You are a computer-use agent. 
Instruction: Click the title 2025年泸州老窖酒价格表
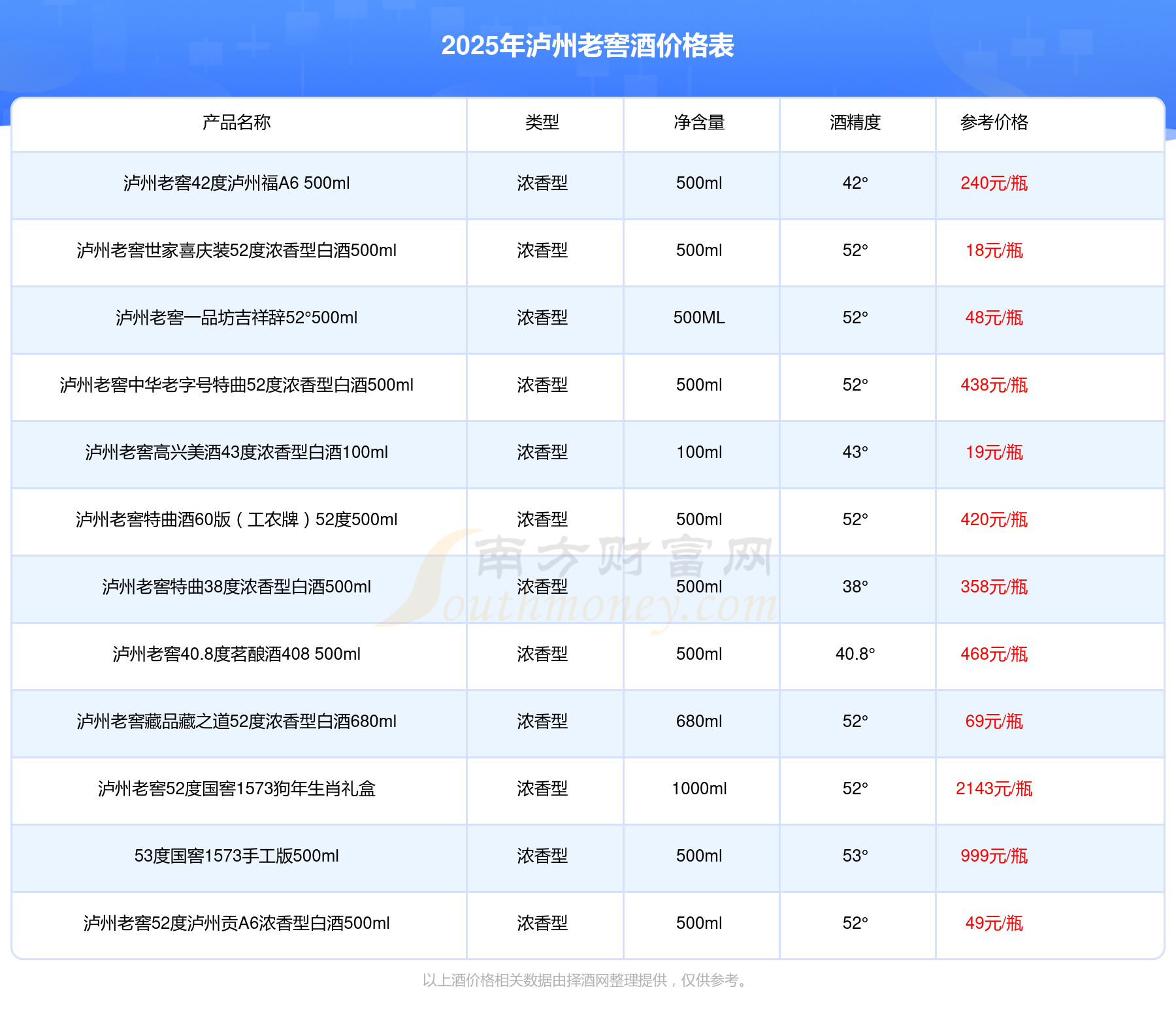coord(588,46)
